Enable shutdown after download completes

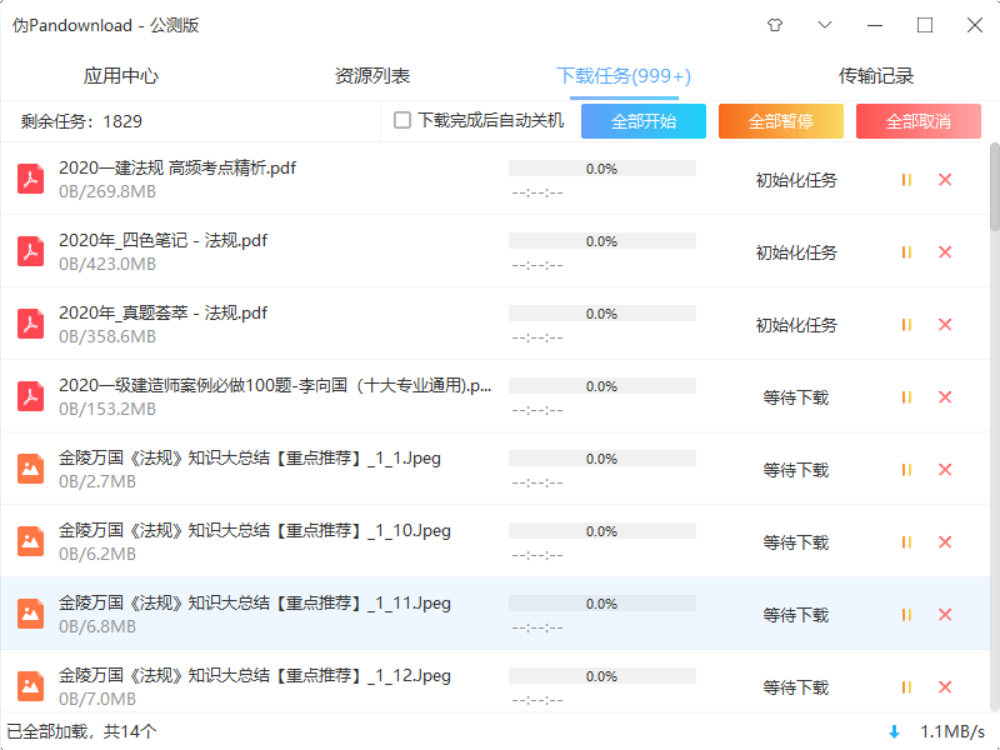coord(403,119)
